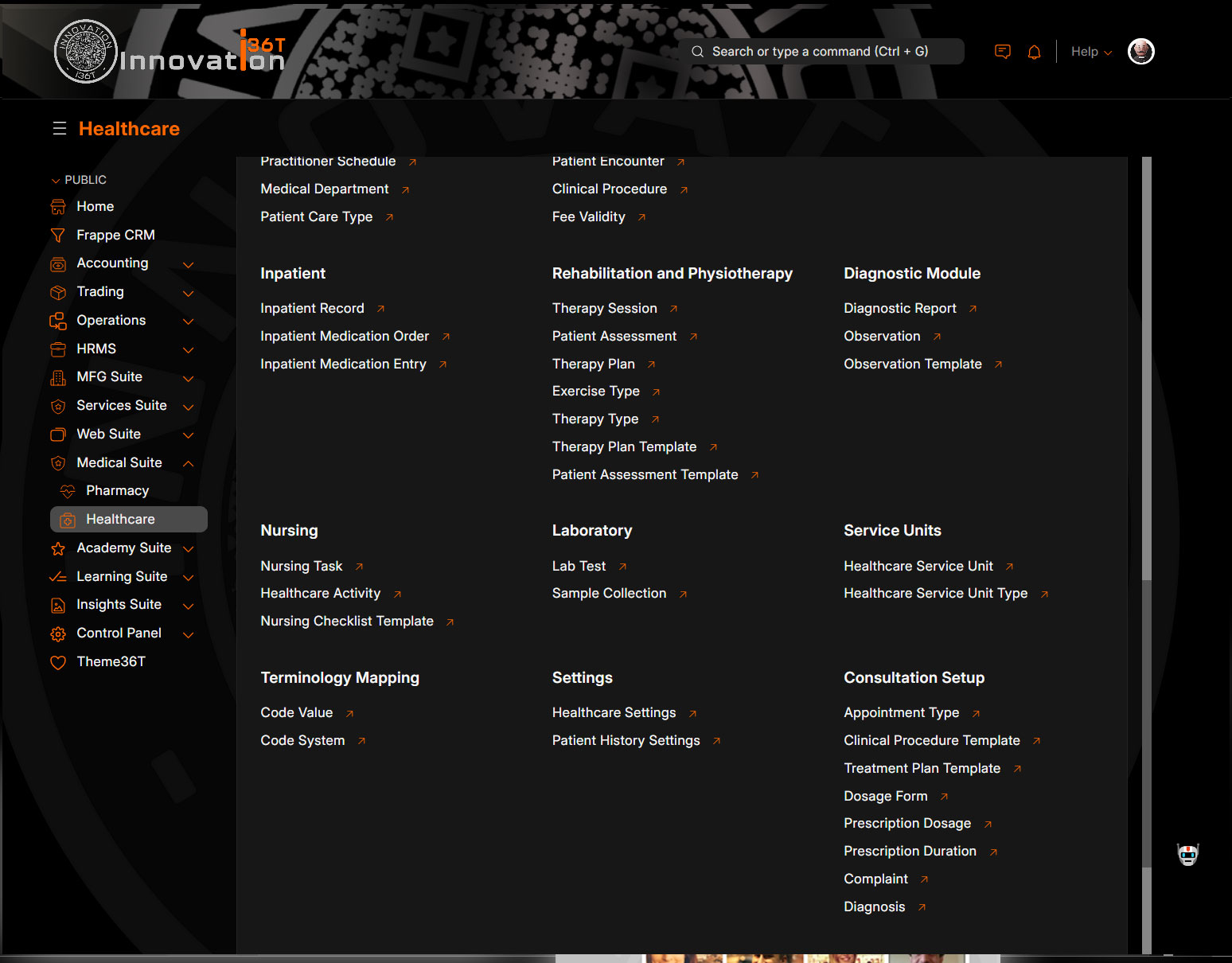Open the Help dropdown menu
This screenshot has height=963, width=1232.
[1090, 52]
